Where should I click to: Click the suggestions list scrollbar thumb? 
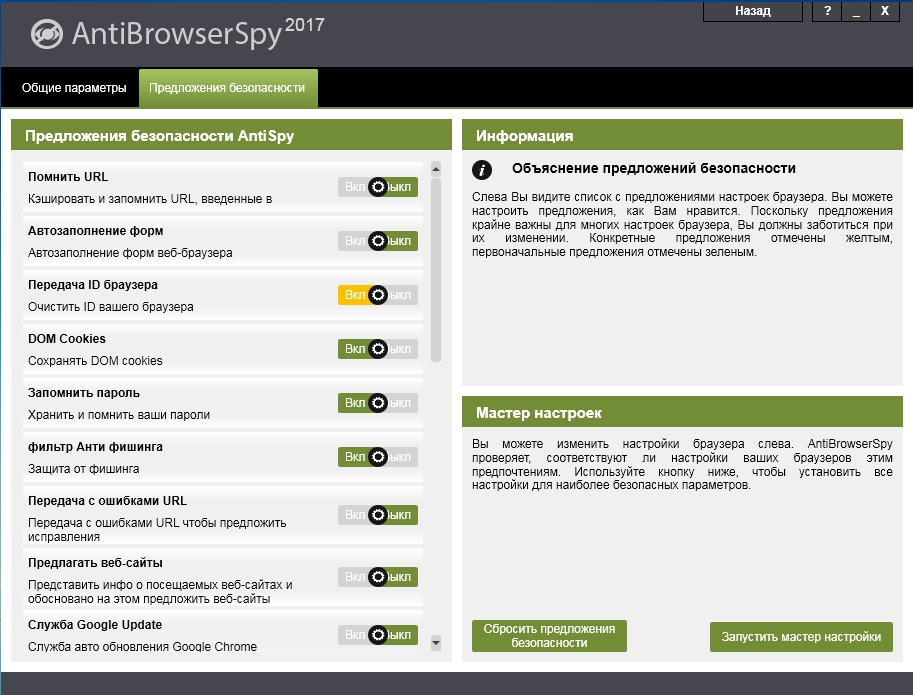pos(436,270)
